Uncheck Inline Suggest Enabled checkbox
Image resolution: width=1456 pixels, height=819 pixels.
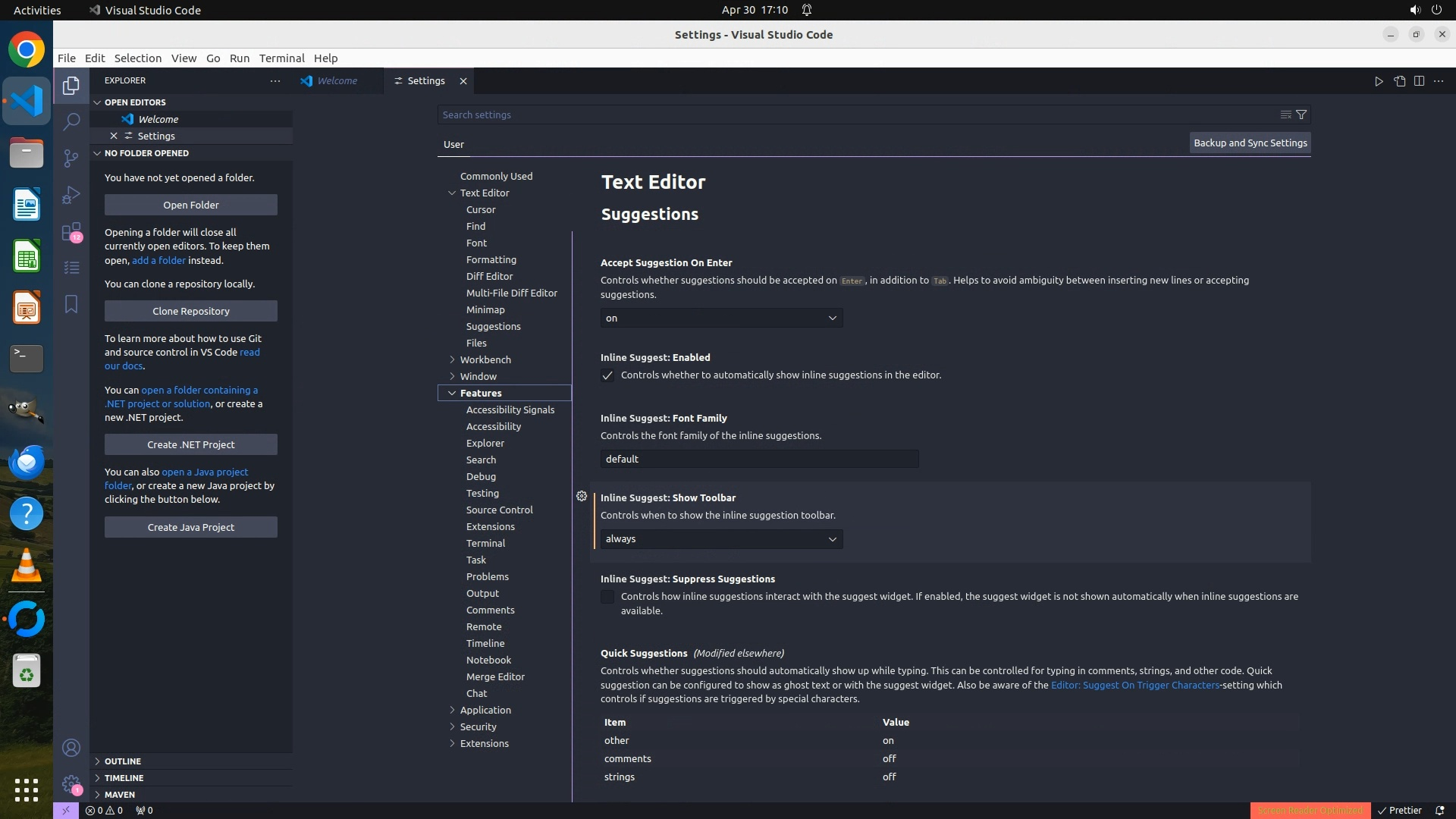coord(607,375)
